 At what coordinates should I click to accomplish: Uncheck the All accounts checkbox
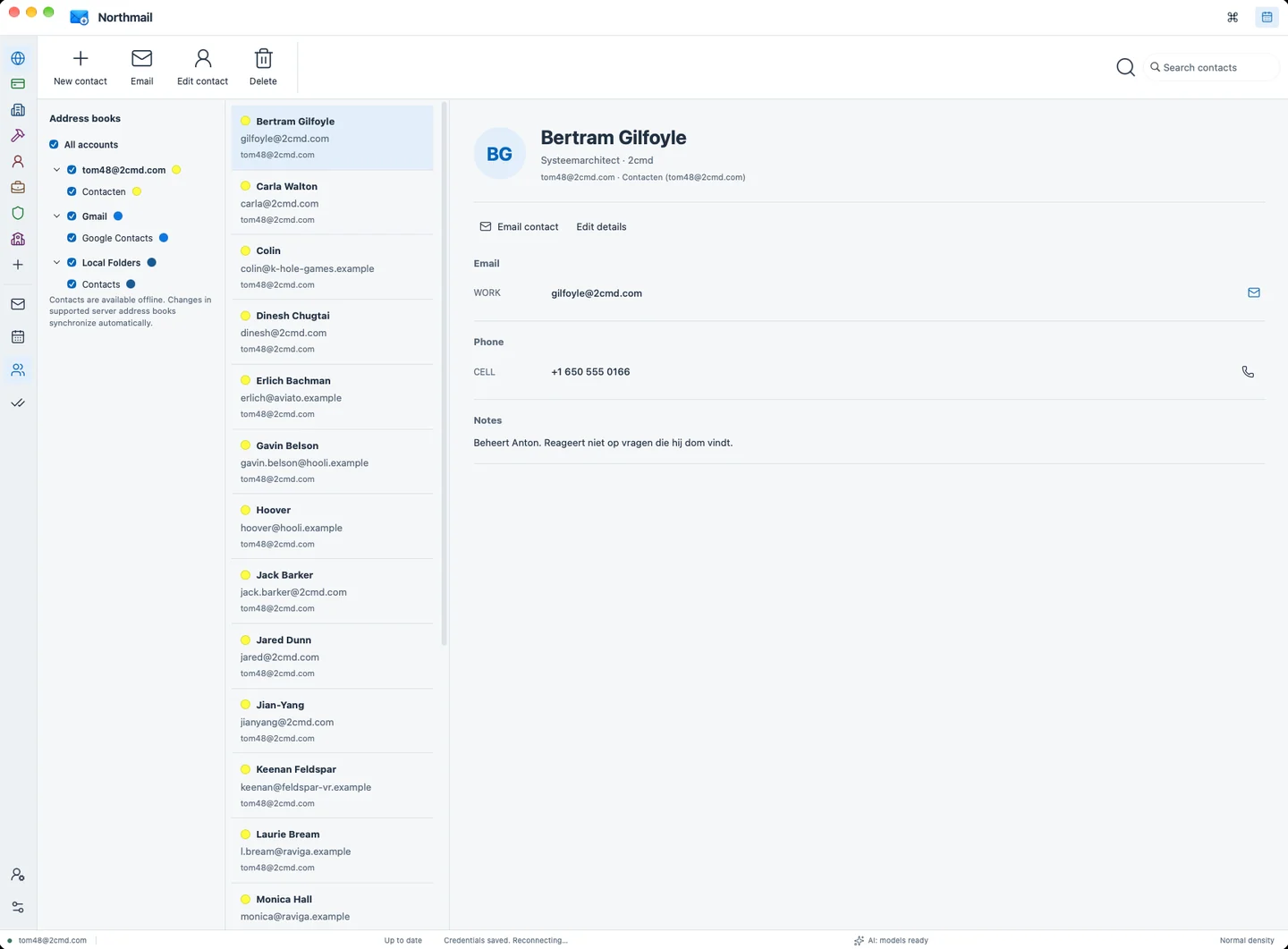click(x=54, y=144)
